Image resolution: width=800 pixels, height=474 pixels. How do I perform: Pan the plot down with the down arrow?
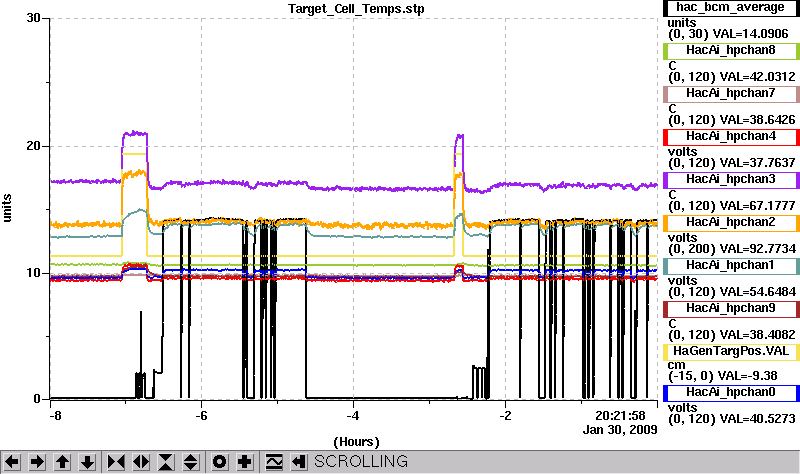coord(87,462)
